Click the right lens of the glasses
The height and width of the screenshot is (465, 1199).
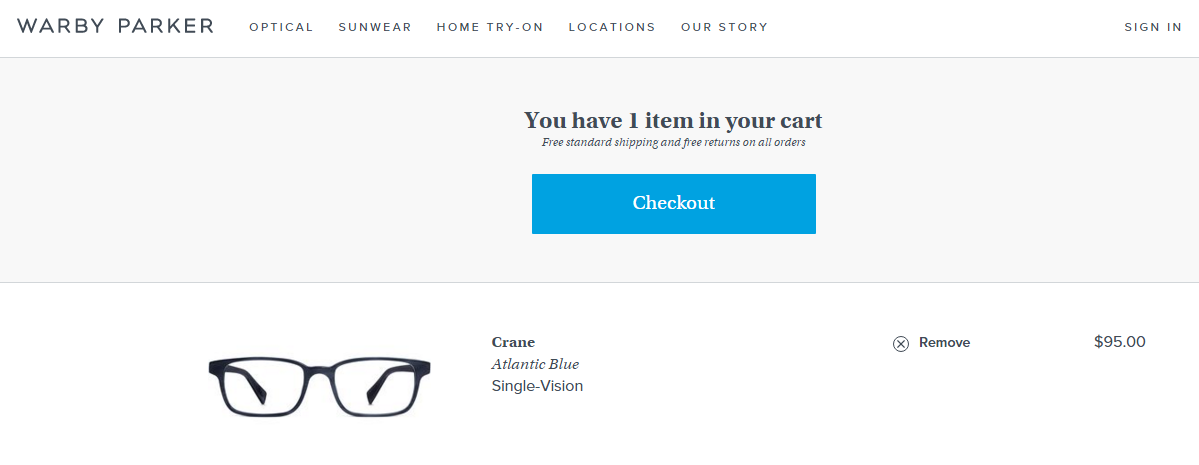click(375, 390)
